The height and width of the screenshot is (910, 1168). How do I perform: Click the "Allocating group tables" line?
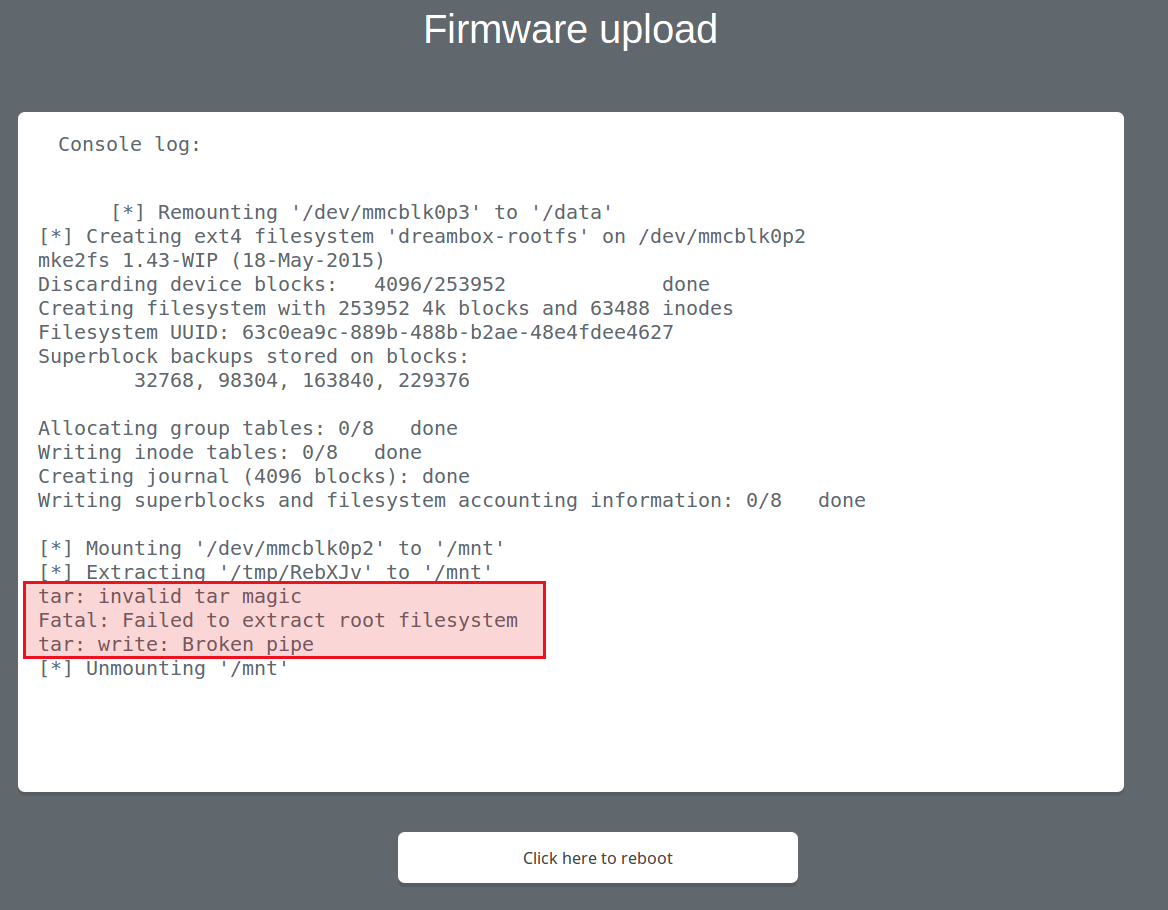(247, 428)
